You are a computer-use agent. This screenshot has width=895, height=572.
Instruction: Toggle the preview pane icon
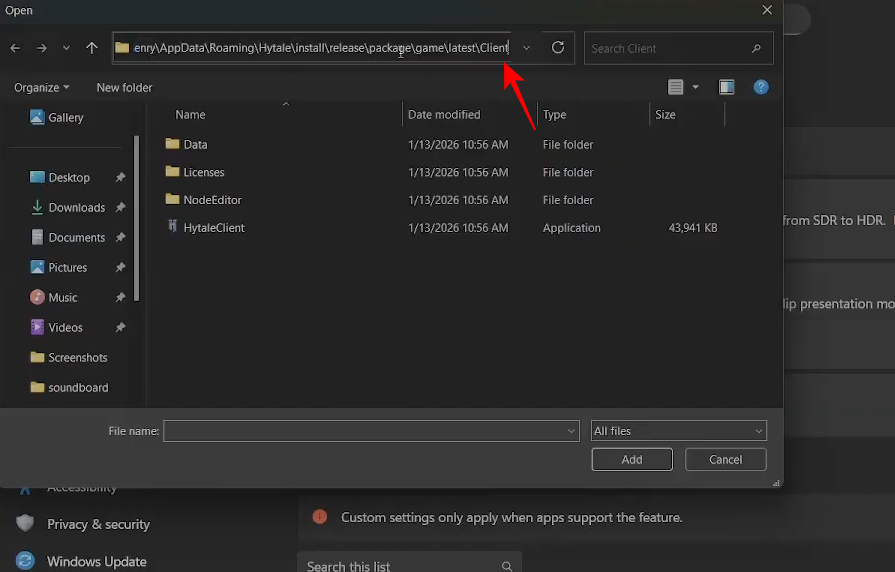[727, 88]
